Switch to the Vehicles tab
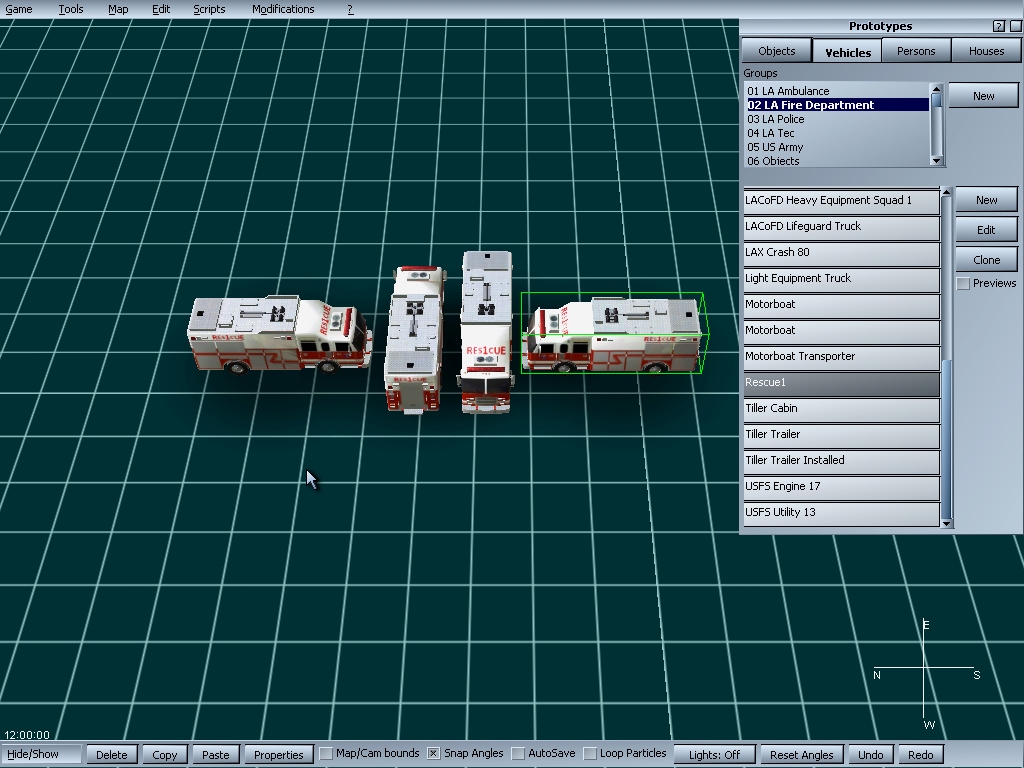This screenshot has height=768, width=1024. click(848, 52)
